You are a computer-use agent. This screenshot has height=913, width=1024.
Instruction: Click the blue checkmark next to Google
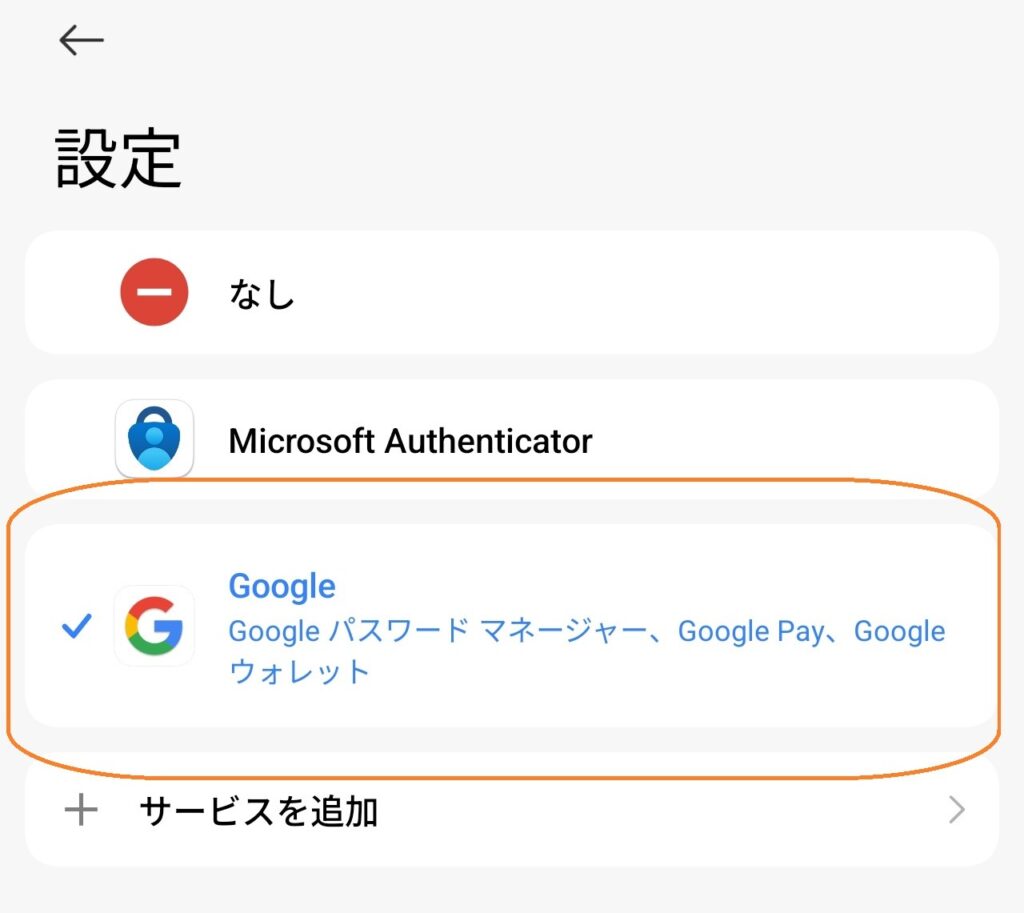tap(76, 627)
